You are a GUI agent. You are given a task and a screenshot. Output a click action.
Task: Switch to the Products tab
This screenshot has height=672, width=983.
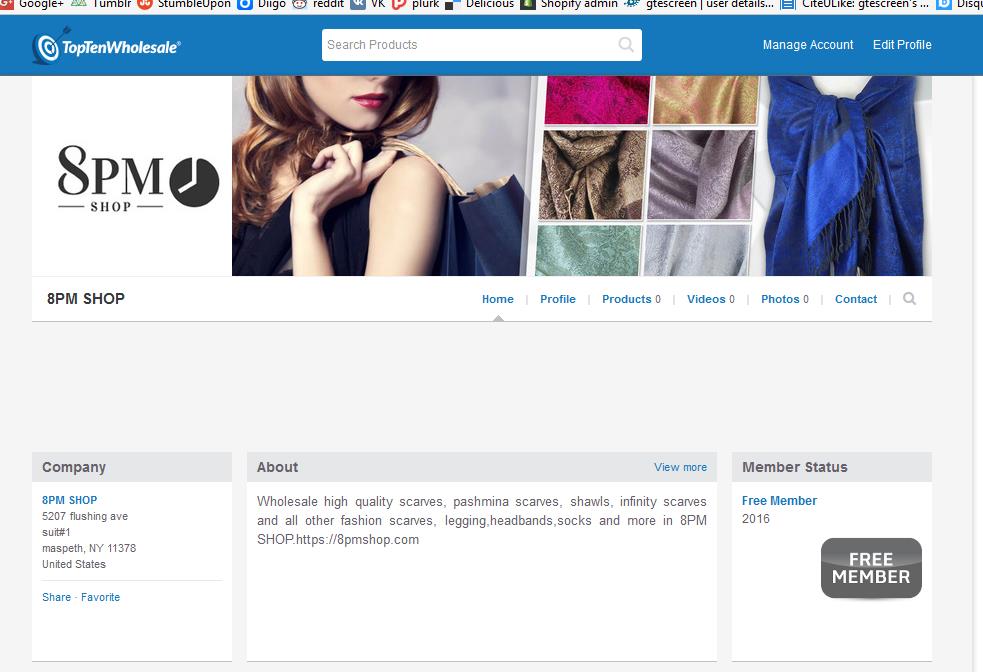click(631, 299)
